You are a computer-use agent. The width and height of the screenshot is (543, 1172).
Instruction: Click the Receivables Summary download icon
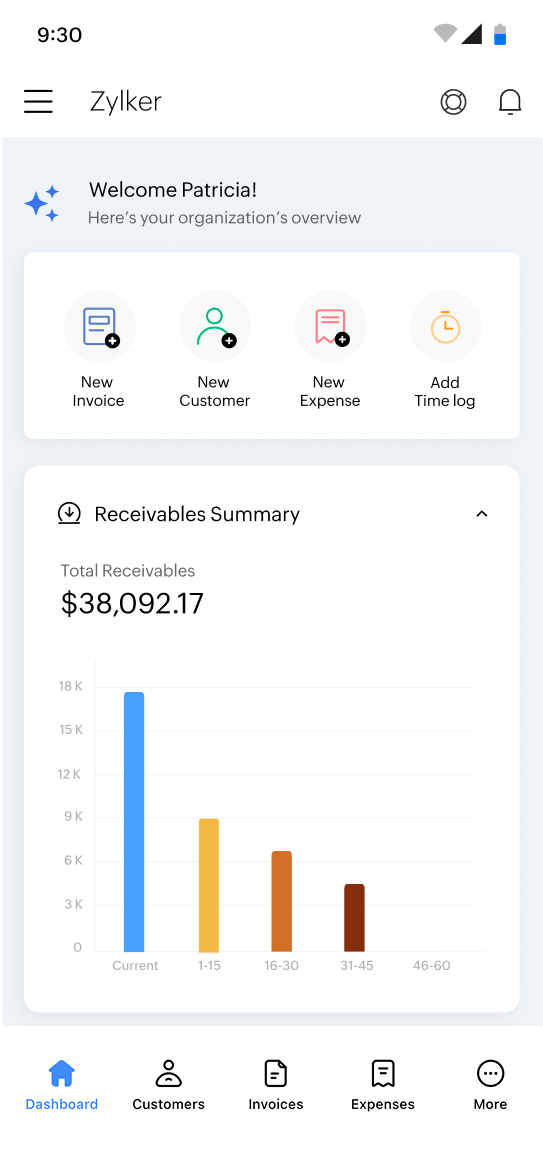click(70, 513)
